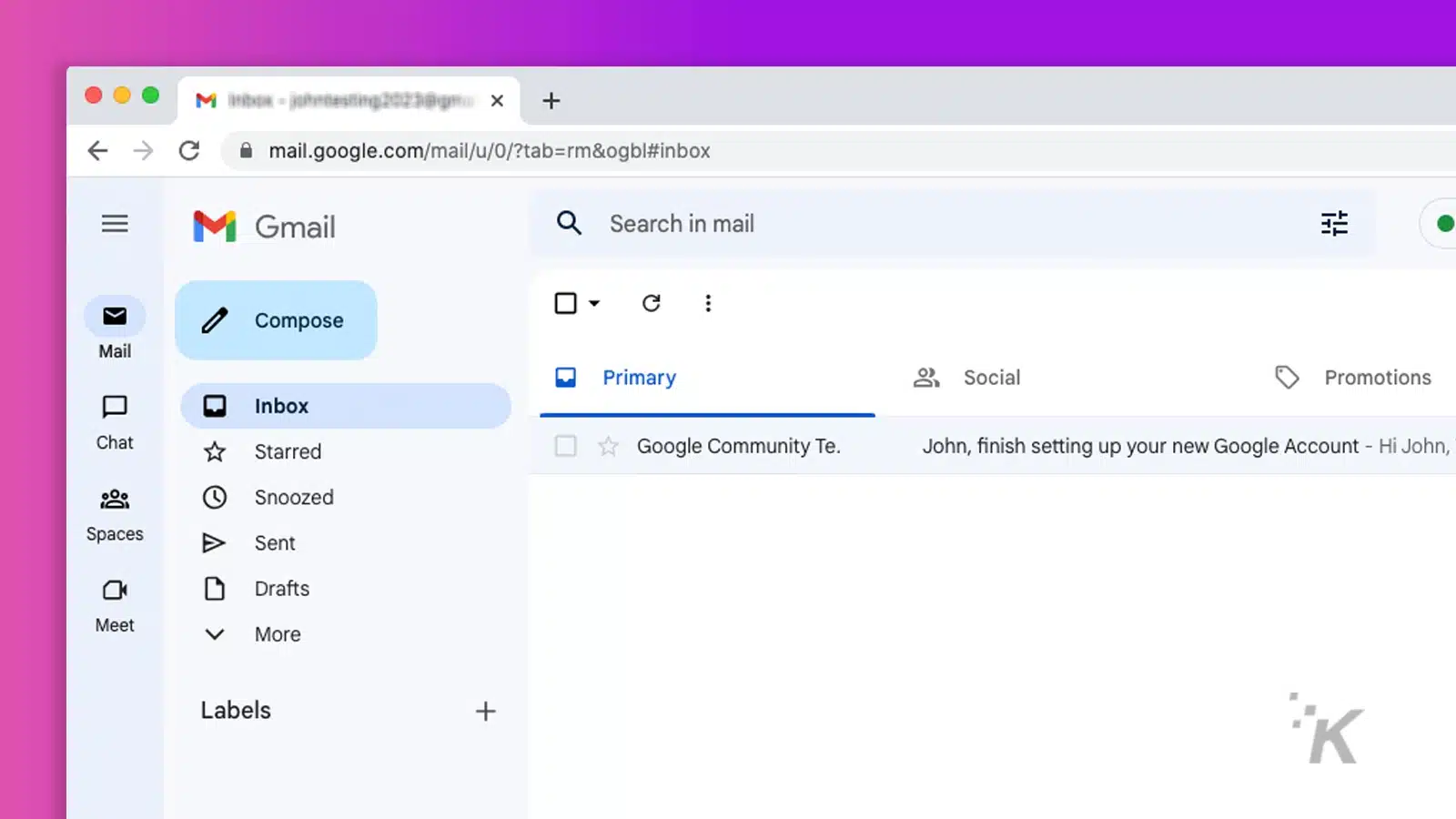Open Chat from the sidebar
Image resolution: width=1456 pixels, height=819 pixels.
pos(115,423)
